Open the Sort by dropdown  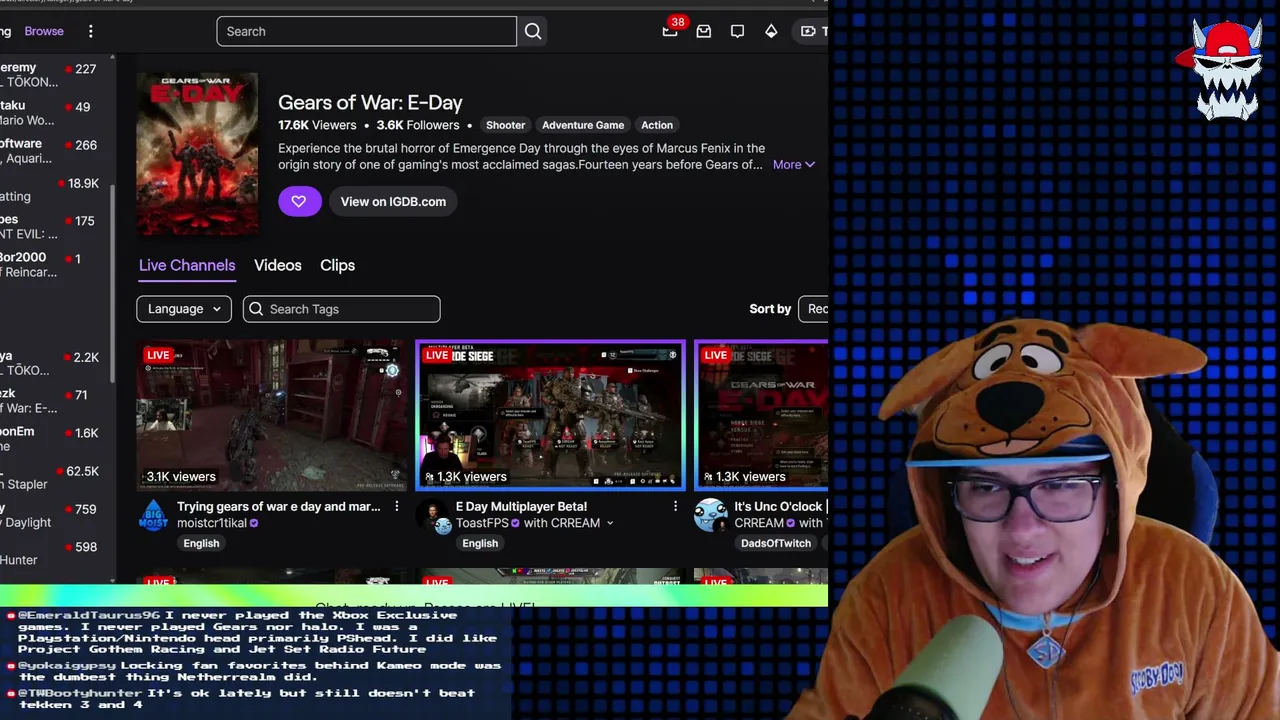click(x=813, y=309)
